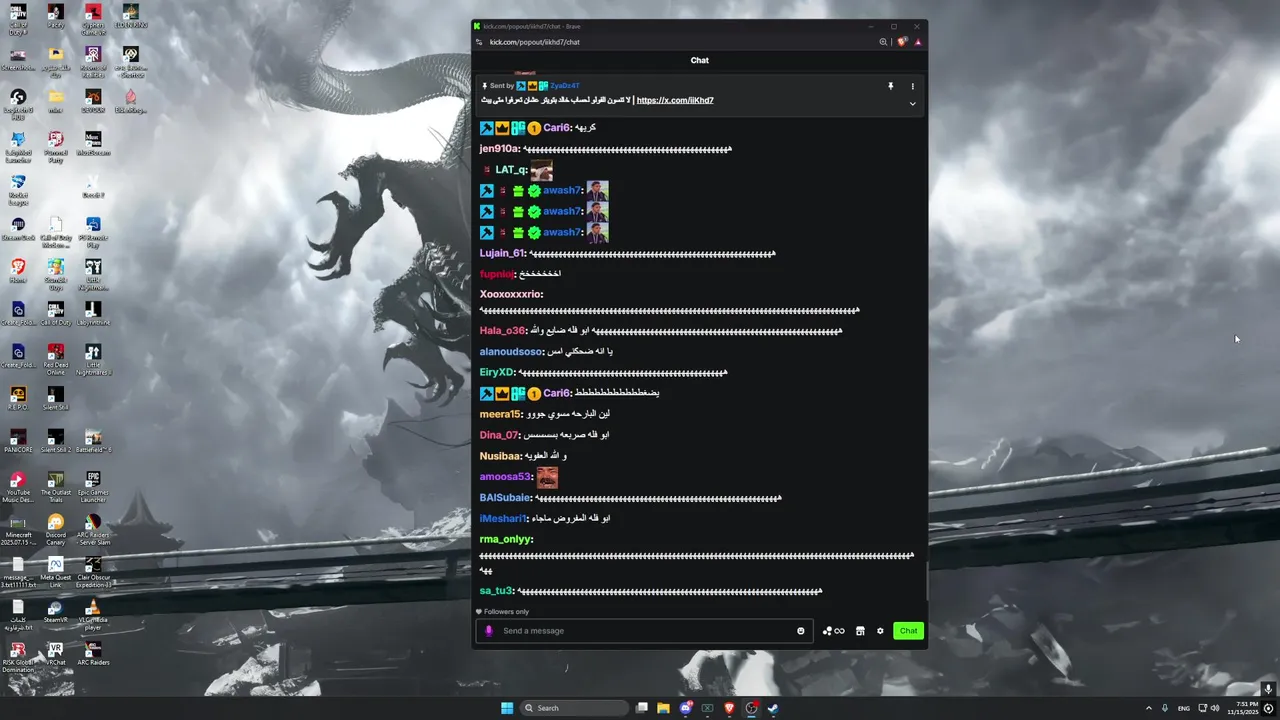
Task: Click username Xooxoxxxrio in chat
Action: (x=510, y=294)
